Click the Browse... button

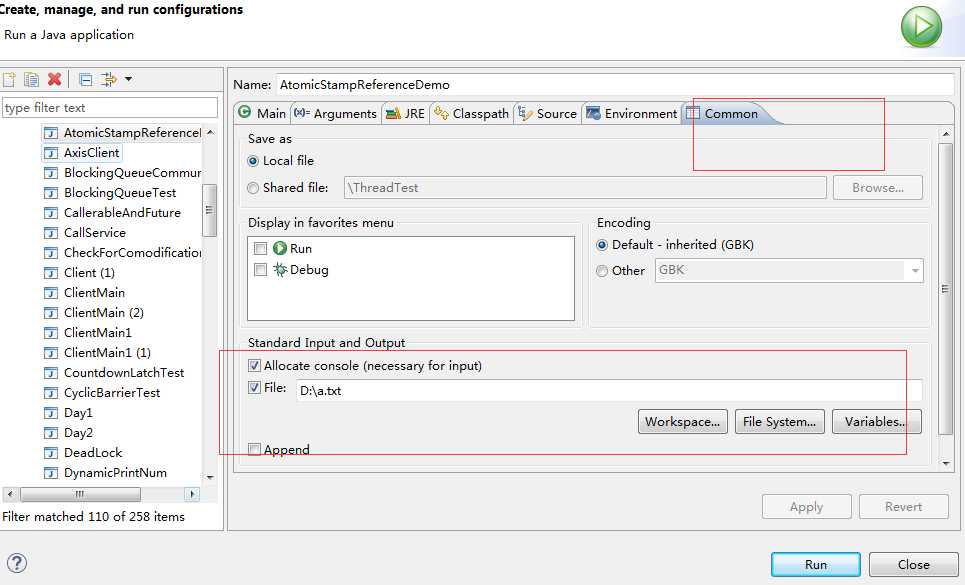pyautogui.click(x=878, y=188)
